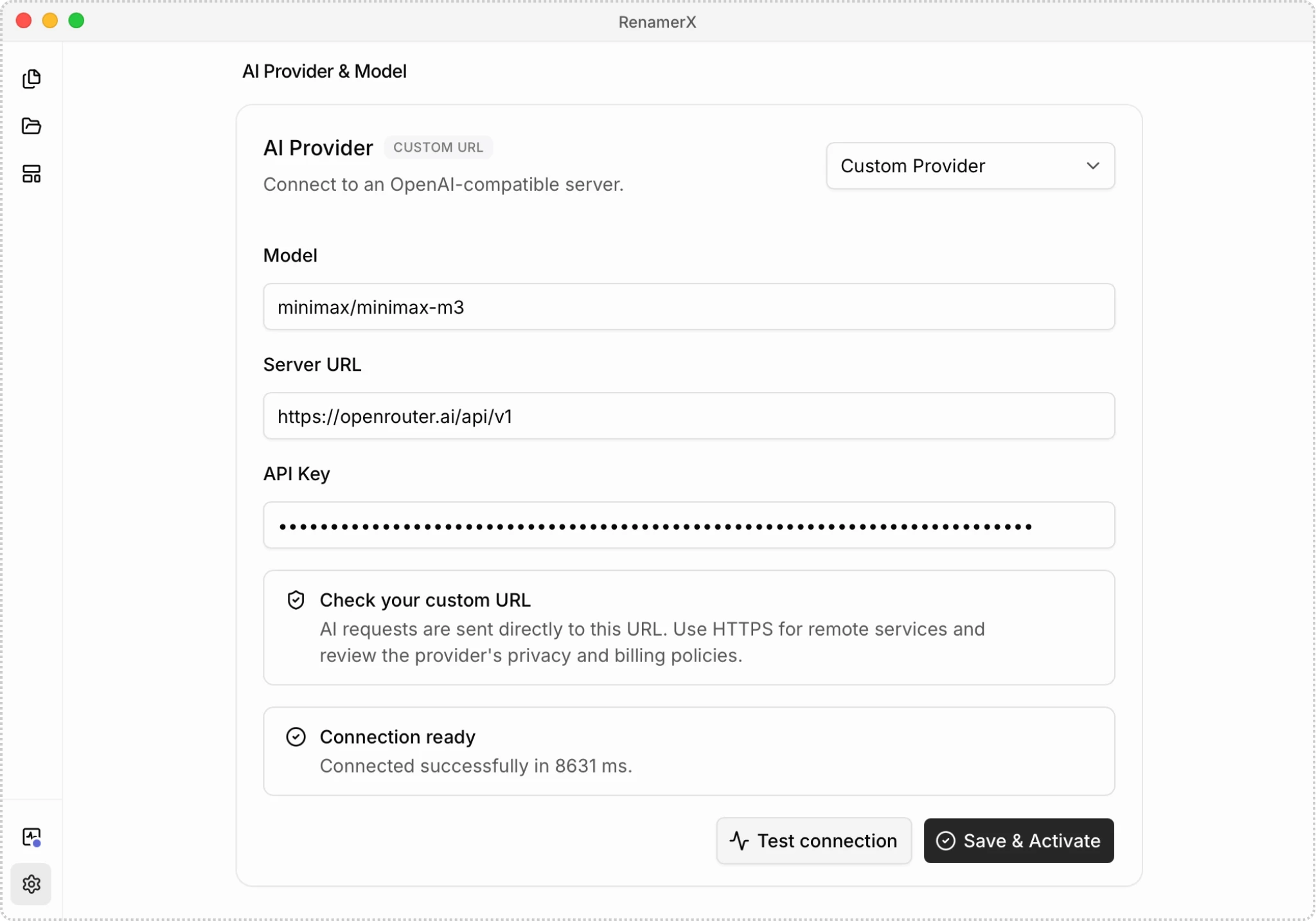Viewport: 1316px width, 921px height.
Task: Focus the Server URL input field
Action: point(689,416)
